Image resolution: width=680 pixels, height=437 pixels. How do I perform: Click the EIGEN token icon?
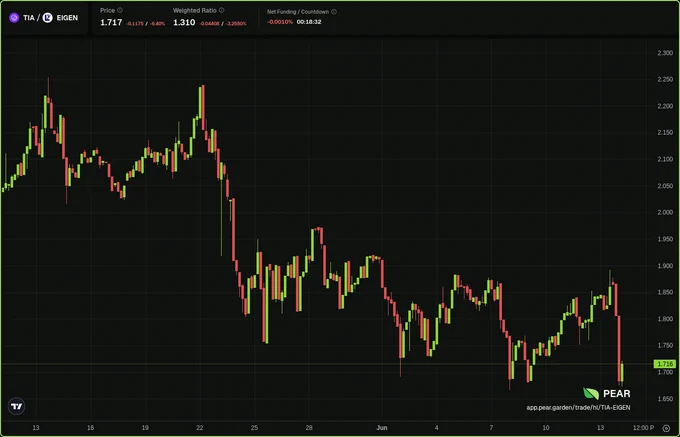click(x=48, y=18)
